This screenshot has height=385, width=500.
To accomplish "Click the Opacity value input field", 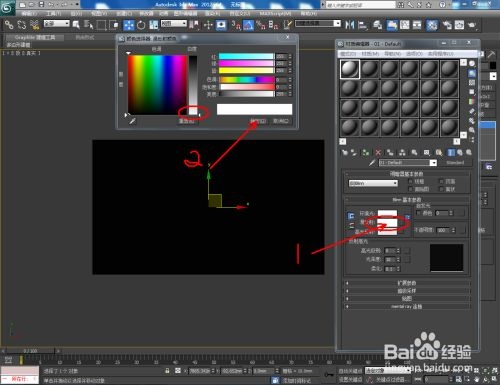I will pyautogui.click(x=442, y=230).
